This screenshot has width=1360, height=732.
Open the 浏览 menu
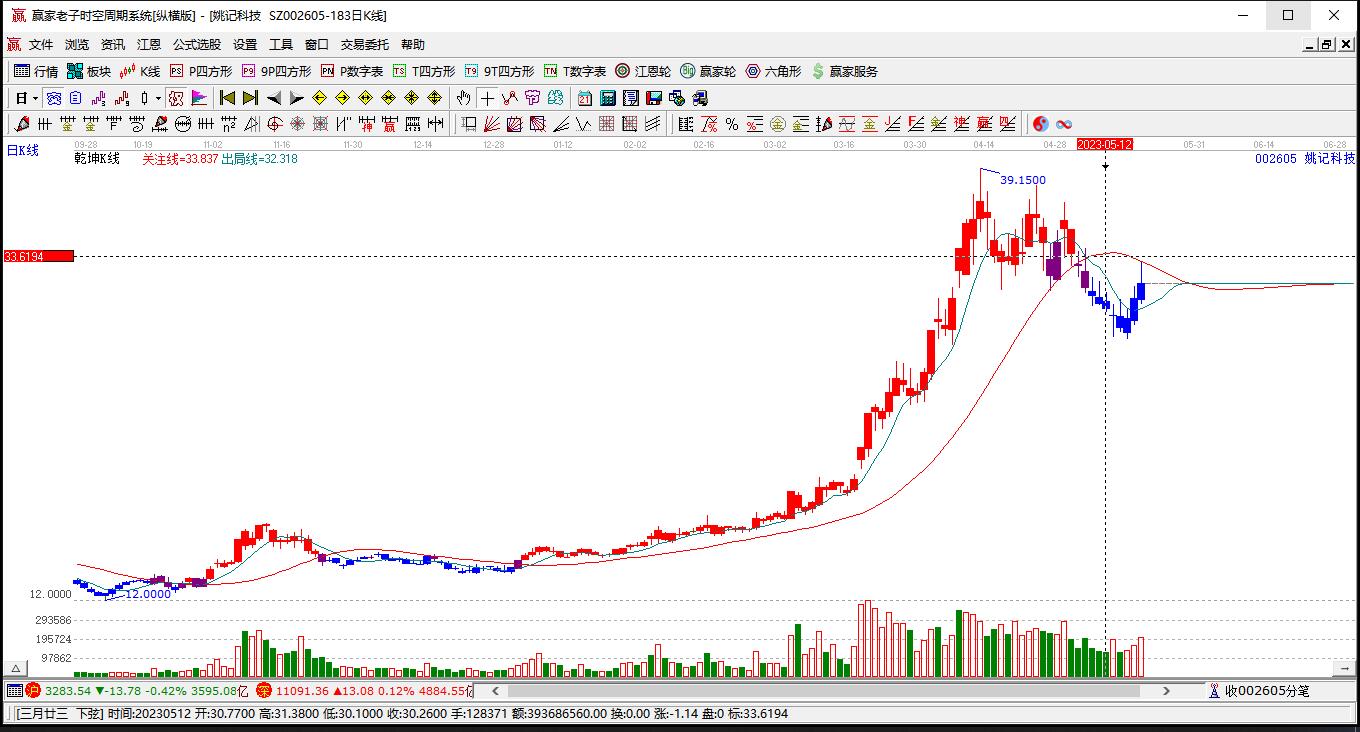tap(77, 44)
